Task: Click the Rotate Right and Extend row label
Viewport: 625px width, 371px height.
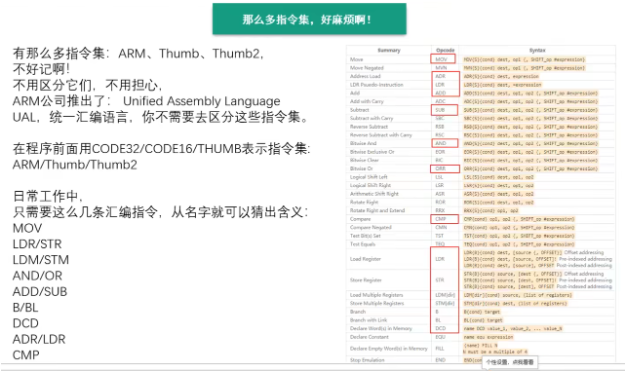Action: (x=377, y=210)
